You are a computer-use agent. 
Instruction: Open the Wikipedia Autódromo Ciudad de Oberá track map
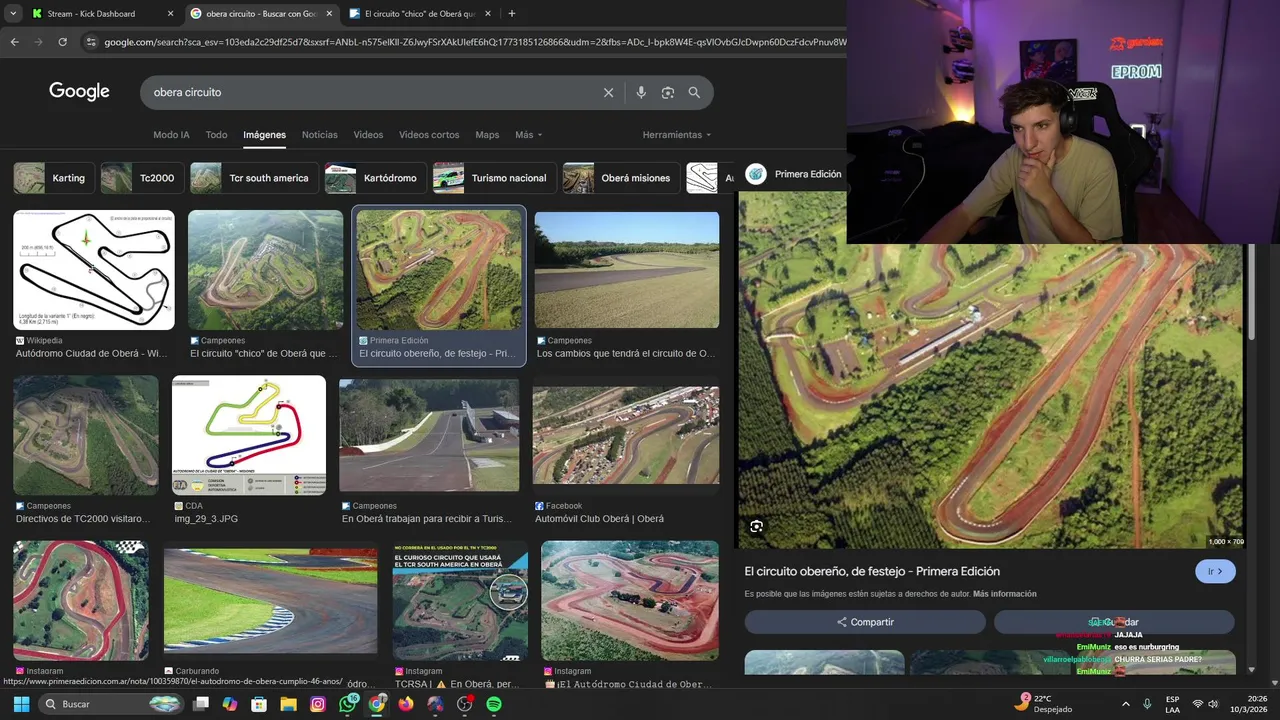pyautogui.click(x=94, y=270)
